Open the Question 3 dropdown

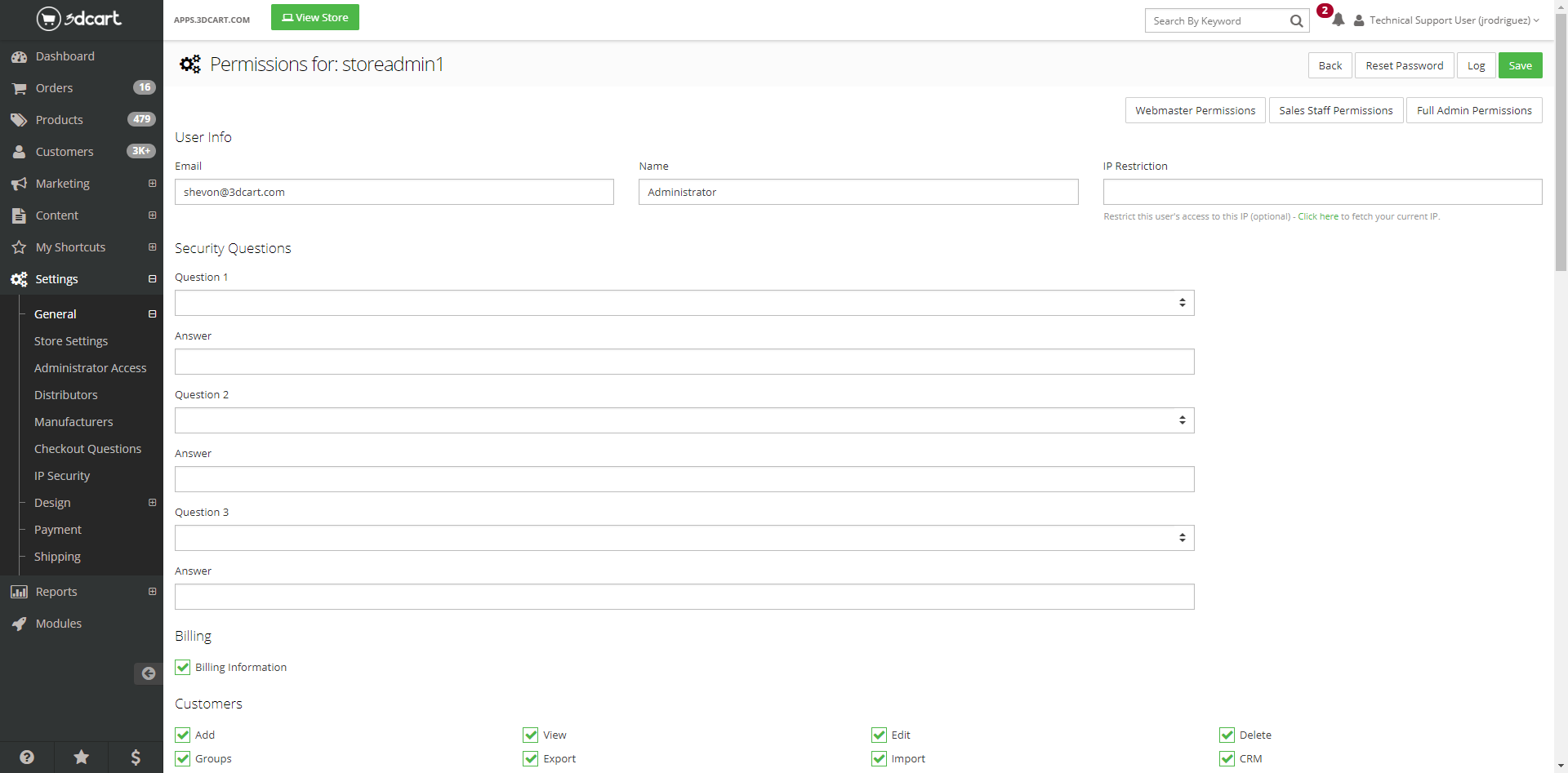tap(684, 538)
